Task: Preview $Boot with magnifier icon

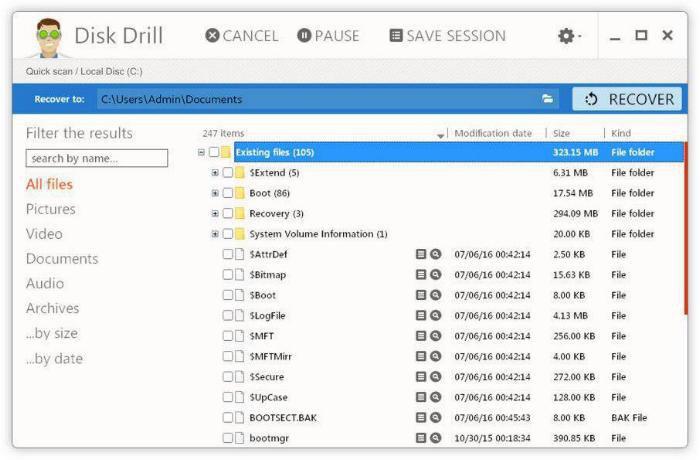Action: coord(436,295)
